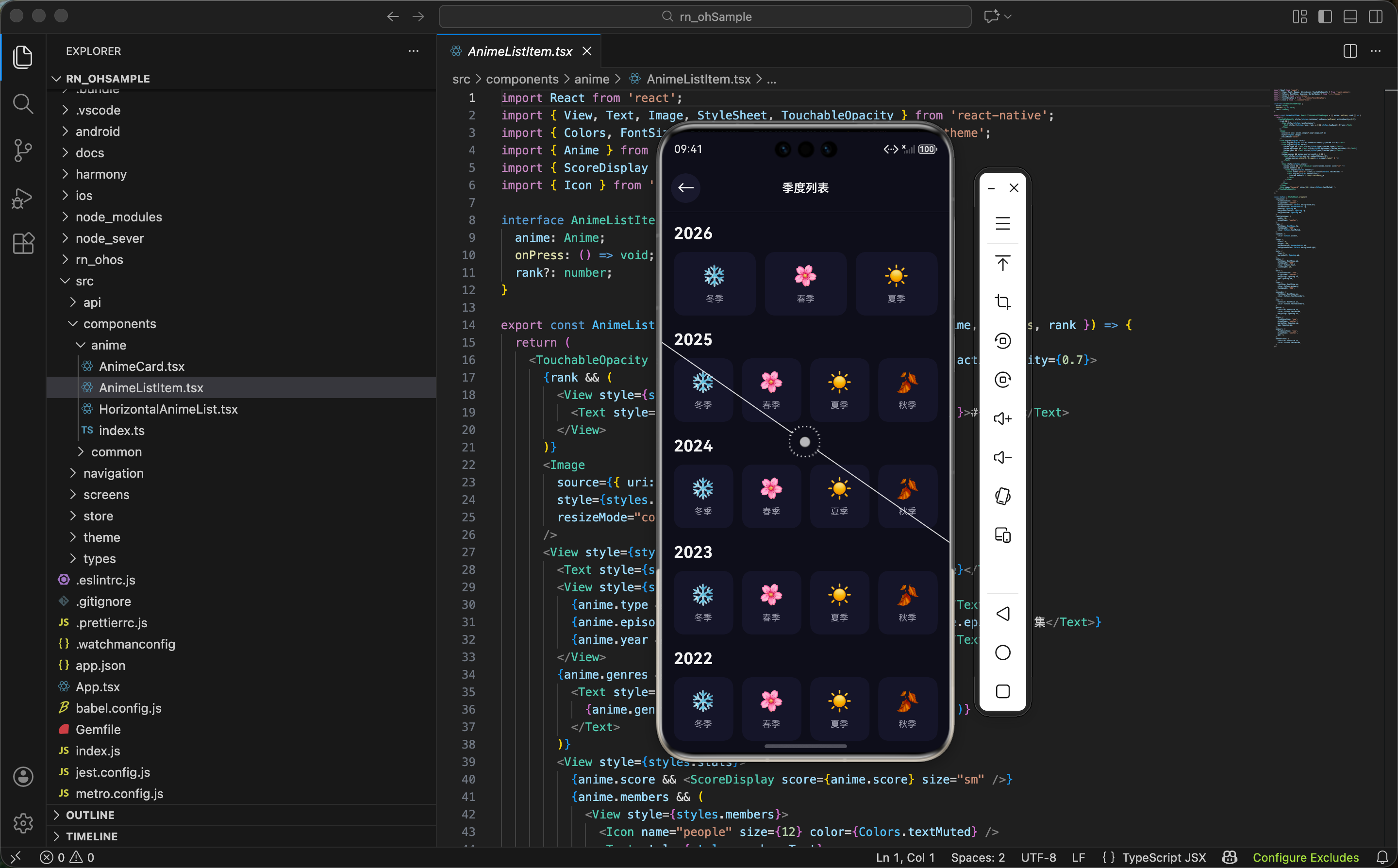Toggle bottom panel visibility
The height and width of the screenshot is (868, 1398).
(1350, 17)
